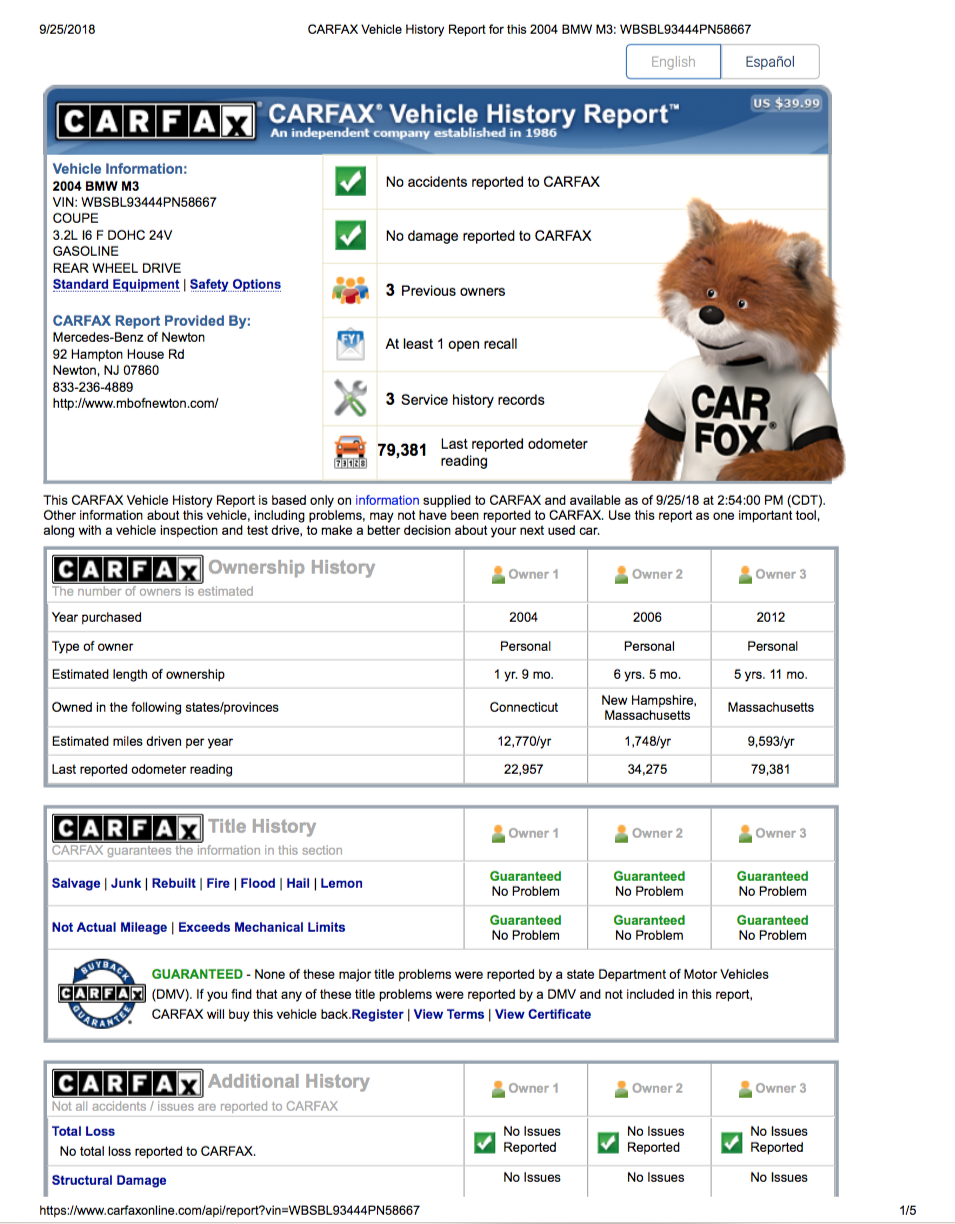Image resolution: width=955 pixels, height=1224 pixels.
Task: Click Owner 3 Total Loss green checkmark
Action: 730,1142
